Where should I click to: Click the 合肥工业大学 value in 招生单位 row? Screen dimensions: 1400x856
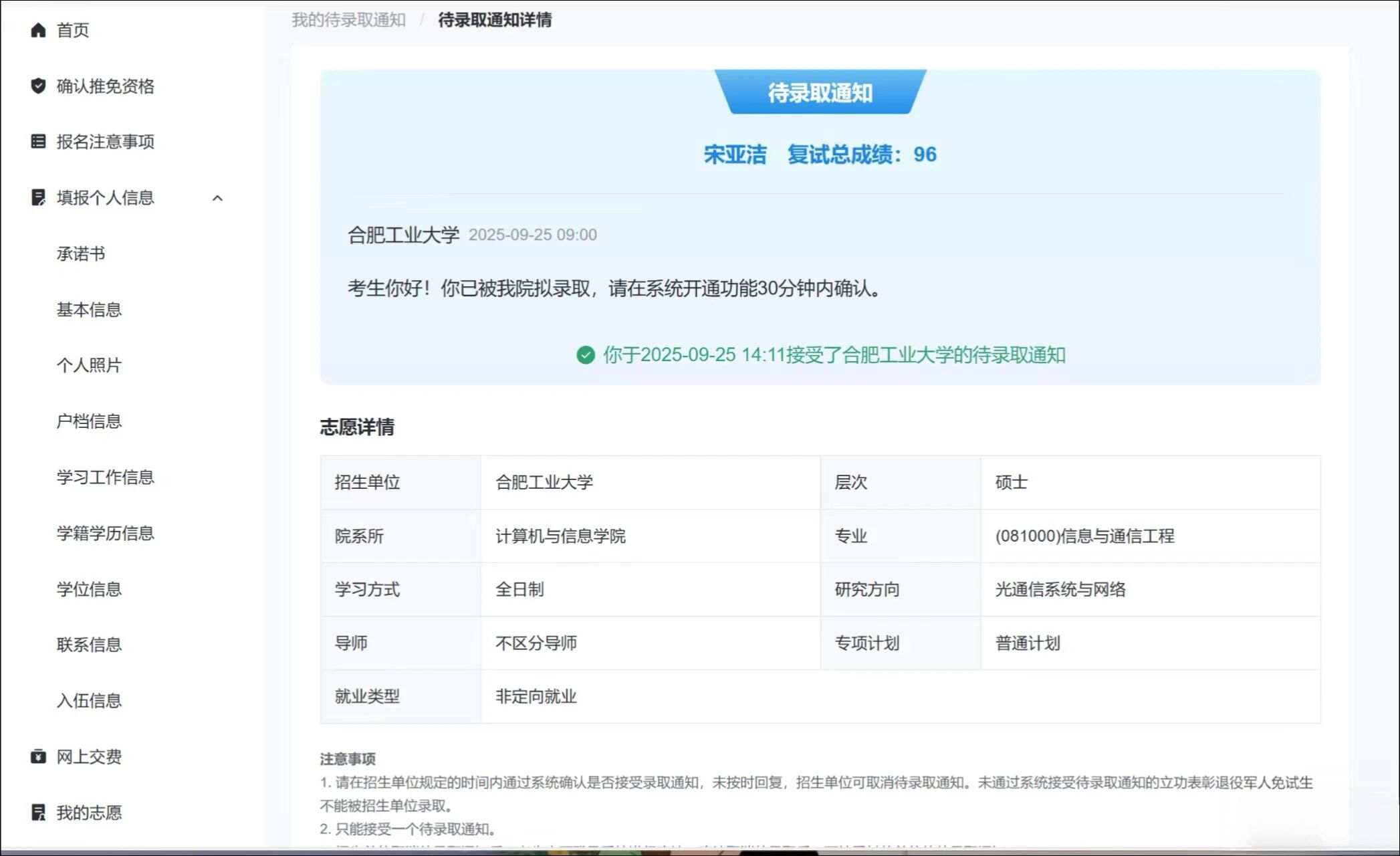coord(544,482)
